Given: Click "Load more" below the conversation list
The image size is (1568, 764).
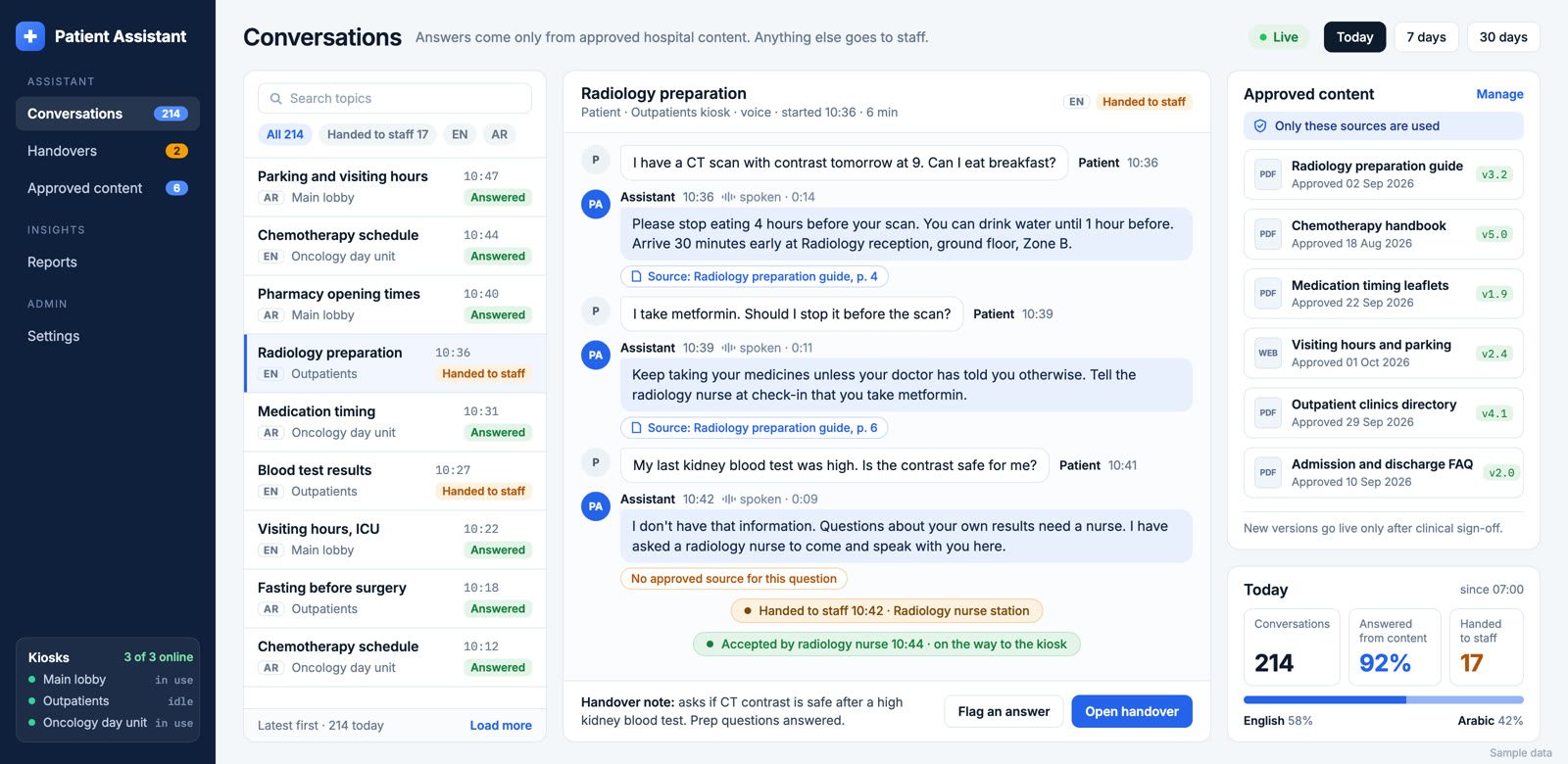Looking at the screenshot, I should pyautogui.click(x=501, y=726).
